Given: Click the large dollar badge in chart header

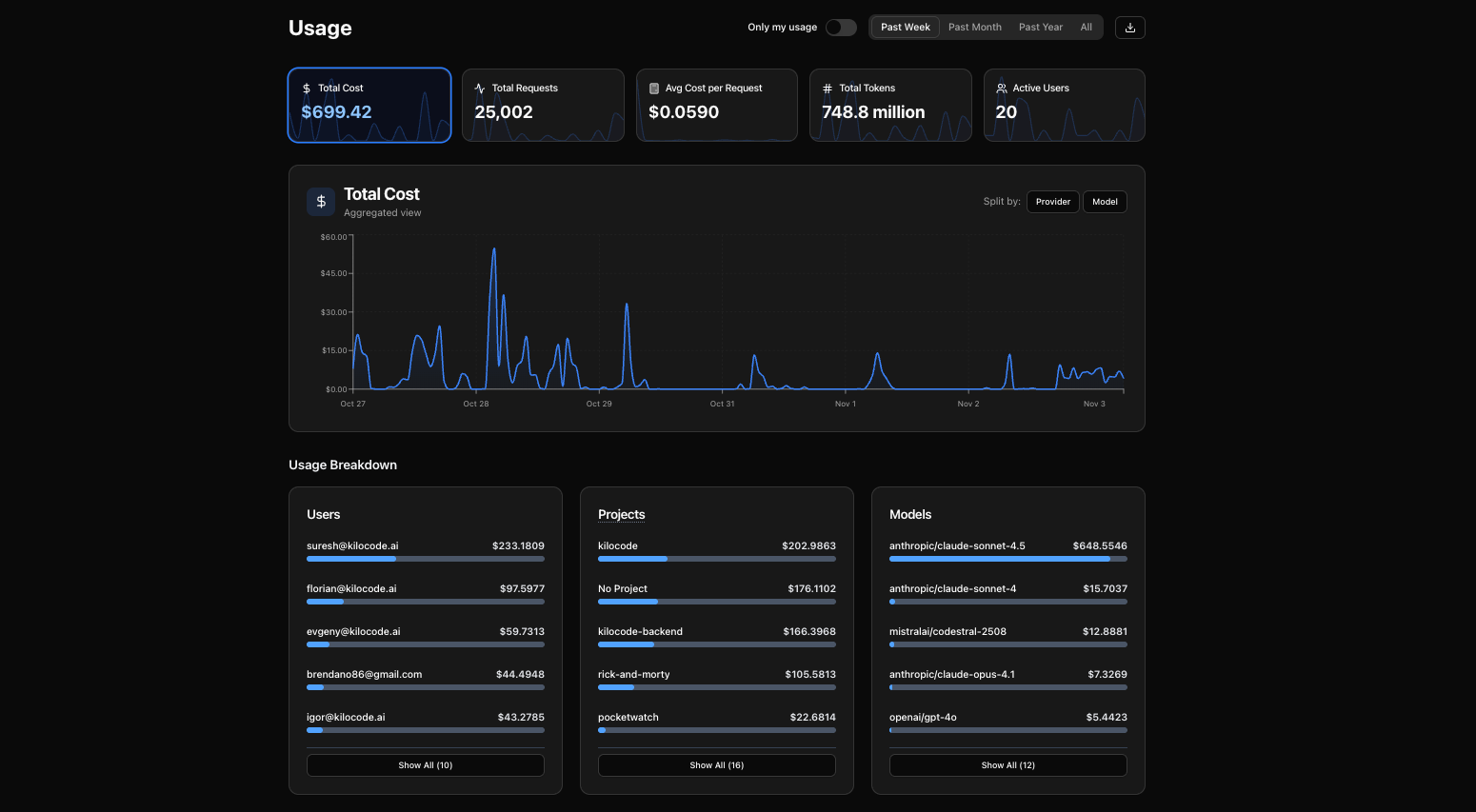Looking at the screenshot, I should click(321, 202).
